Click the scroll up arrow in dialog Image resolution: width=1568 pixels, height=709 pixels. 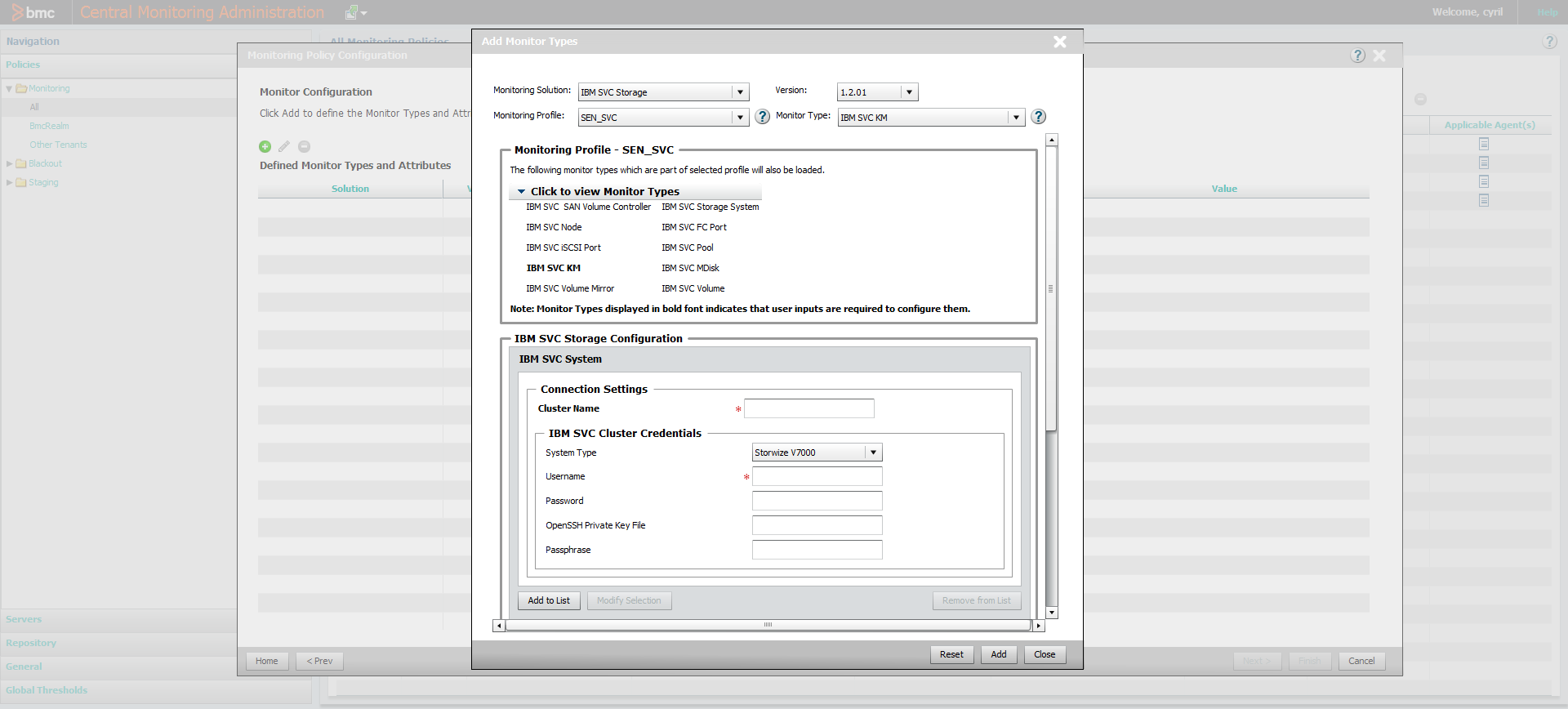click(1052, 140)
